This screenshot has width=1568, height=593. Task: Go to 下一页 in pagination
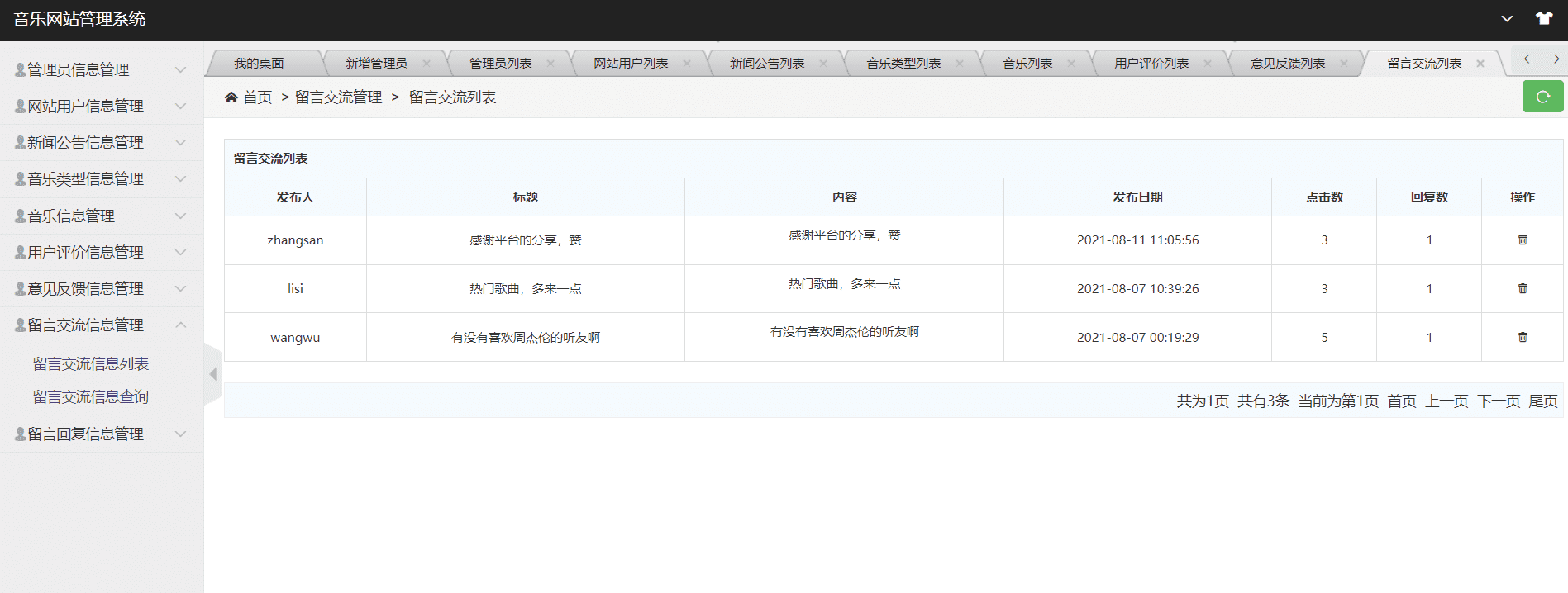(1498, 401)
